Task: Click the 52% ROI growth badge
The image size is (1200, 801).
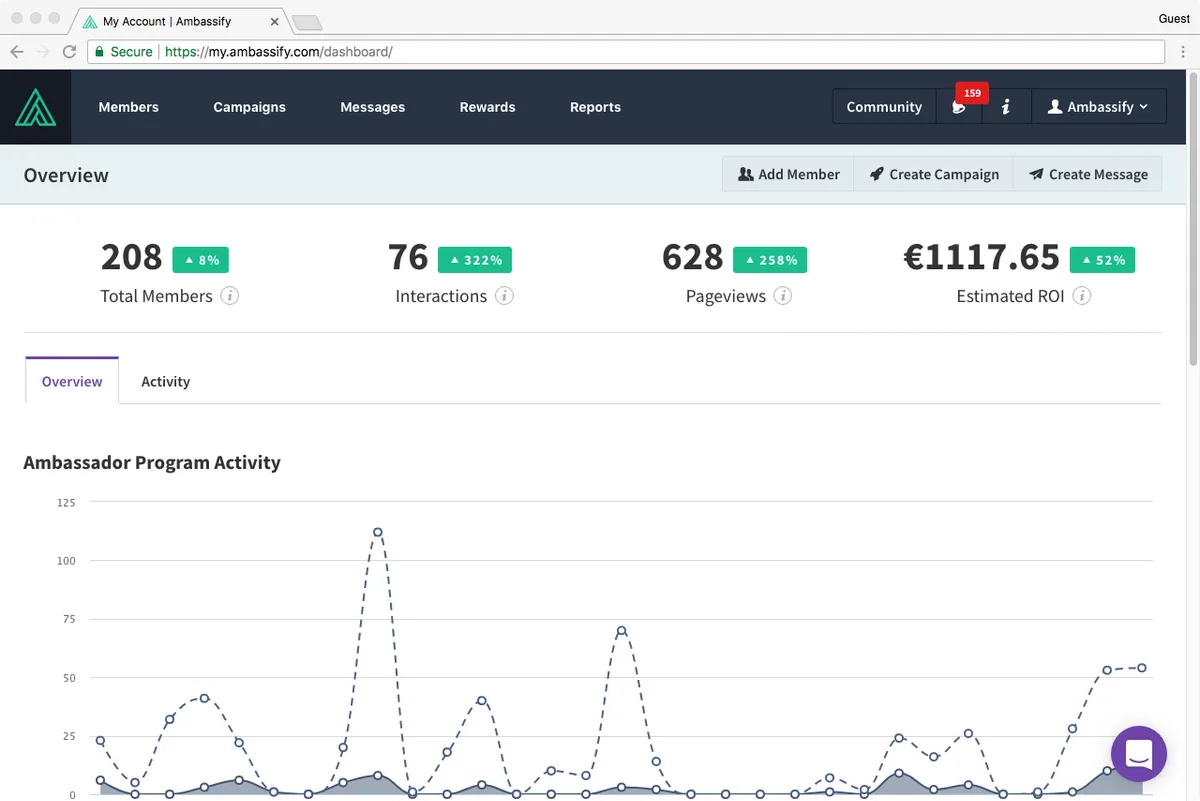Action: click(x=1102, y=260)
